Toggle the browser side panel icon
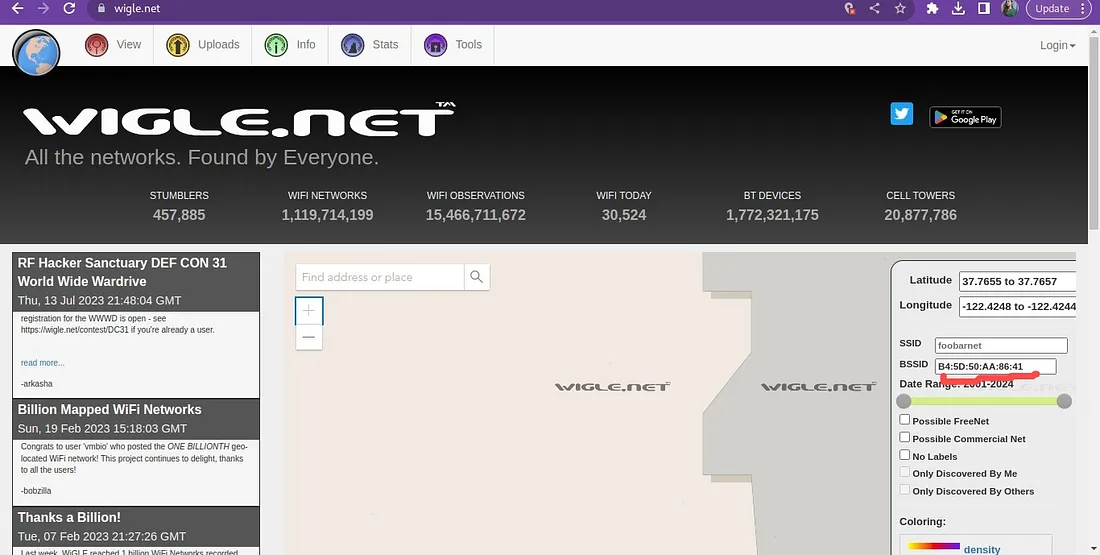 coord(984,8)
